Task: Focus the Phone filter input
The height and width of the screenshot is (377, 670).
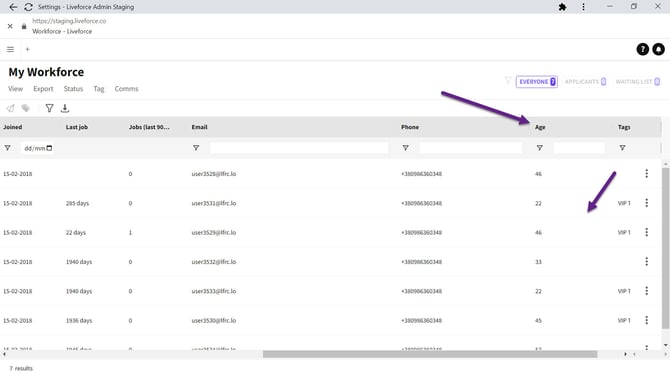Action: pyautogui.click(x=471, y=148)
